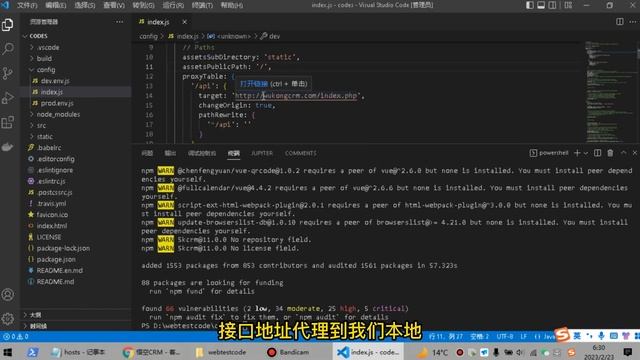Open the Manage settings gear
640x360 pixels.
(7, 318)
